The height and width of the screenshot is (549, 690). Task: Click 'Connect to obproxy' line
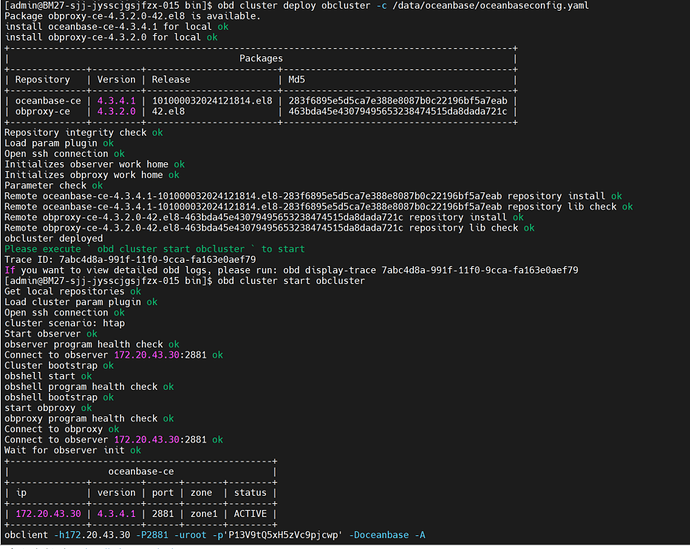tap(62, 429)
